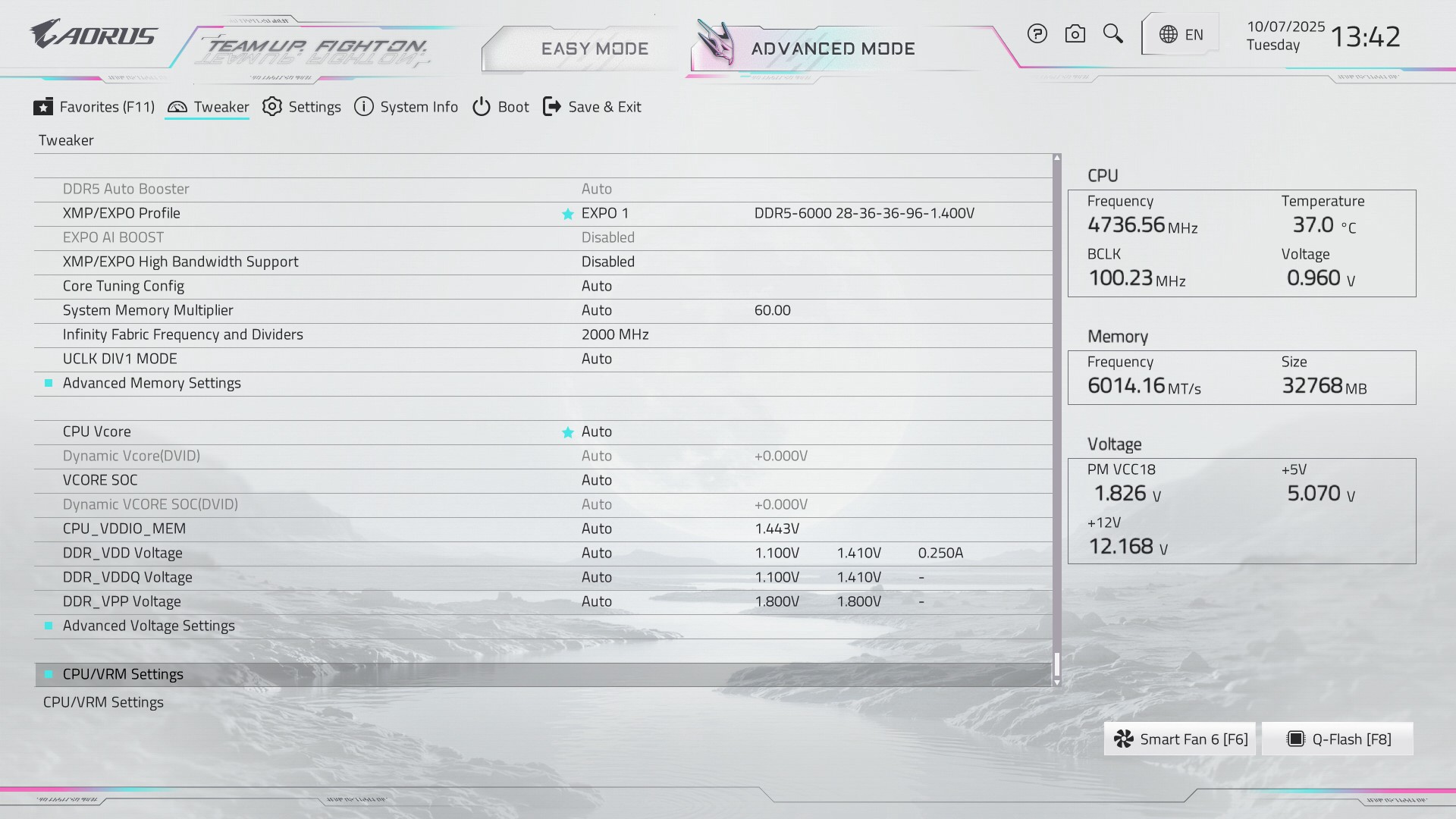Viewport: 1456px width, 819px height.
Task: Switch to Easy Mode
Action: pos(595,49)
